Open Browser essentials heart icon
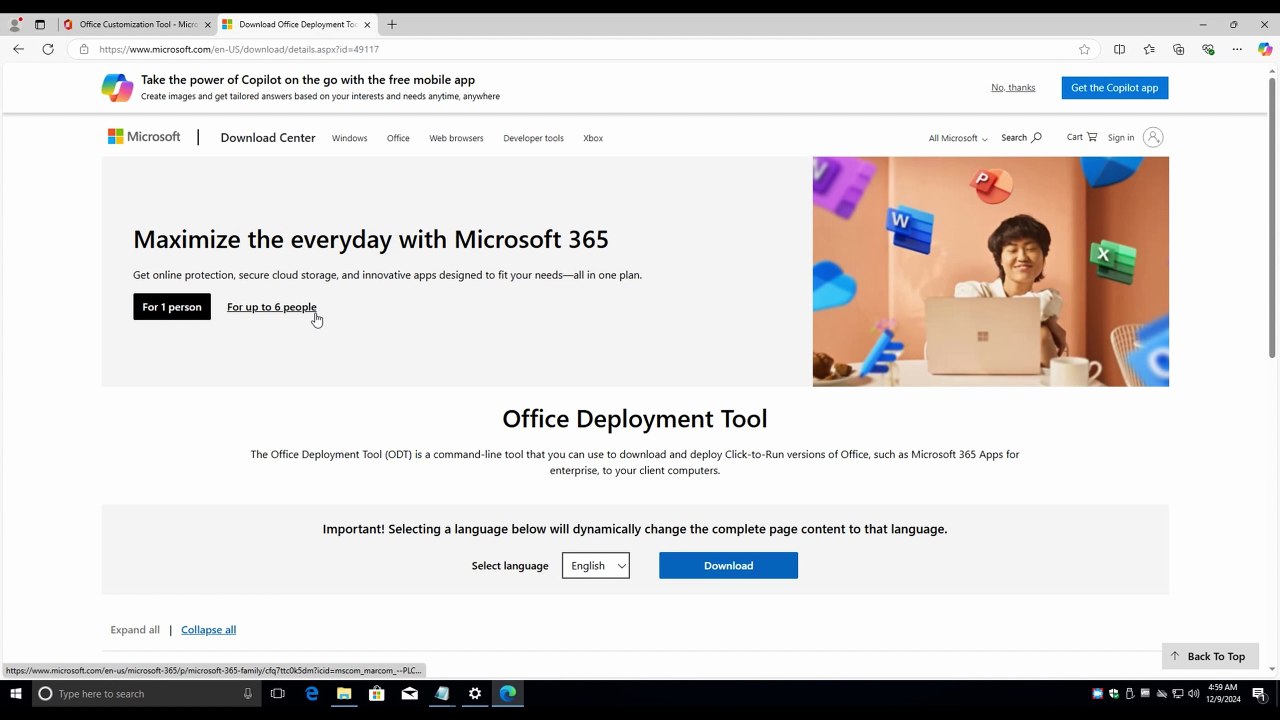The image size is (1280, 720). coord(1208,49)
